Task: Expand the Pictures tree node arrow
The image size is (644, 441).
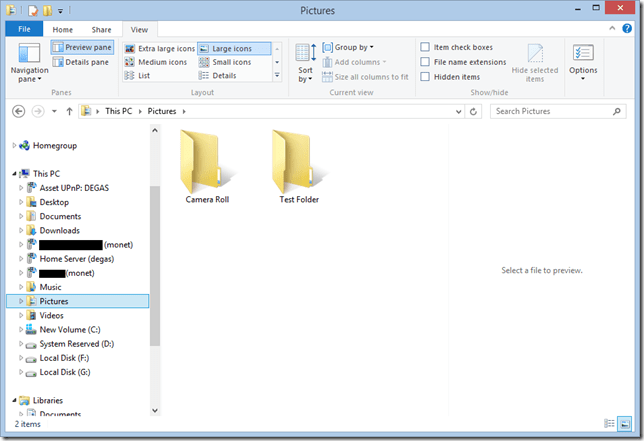Action: point(21,301)
